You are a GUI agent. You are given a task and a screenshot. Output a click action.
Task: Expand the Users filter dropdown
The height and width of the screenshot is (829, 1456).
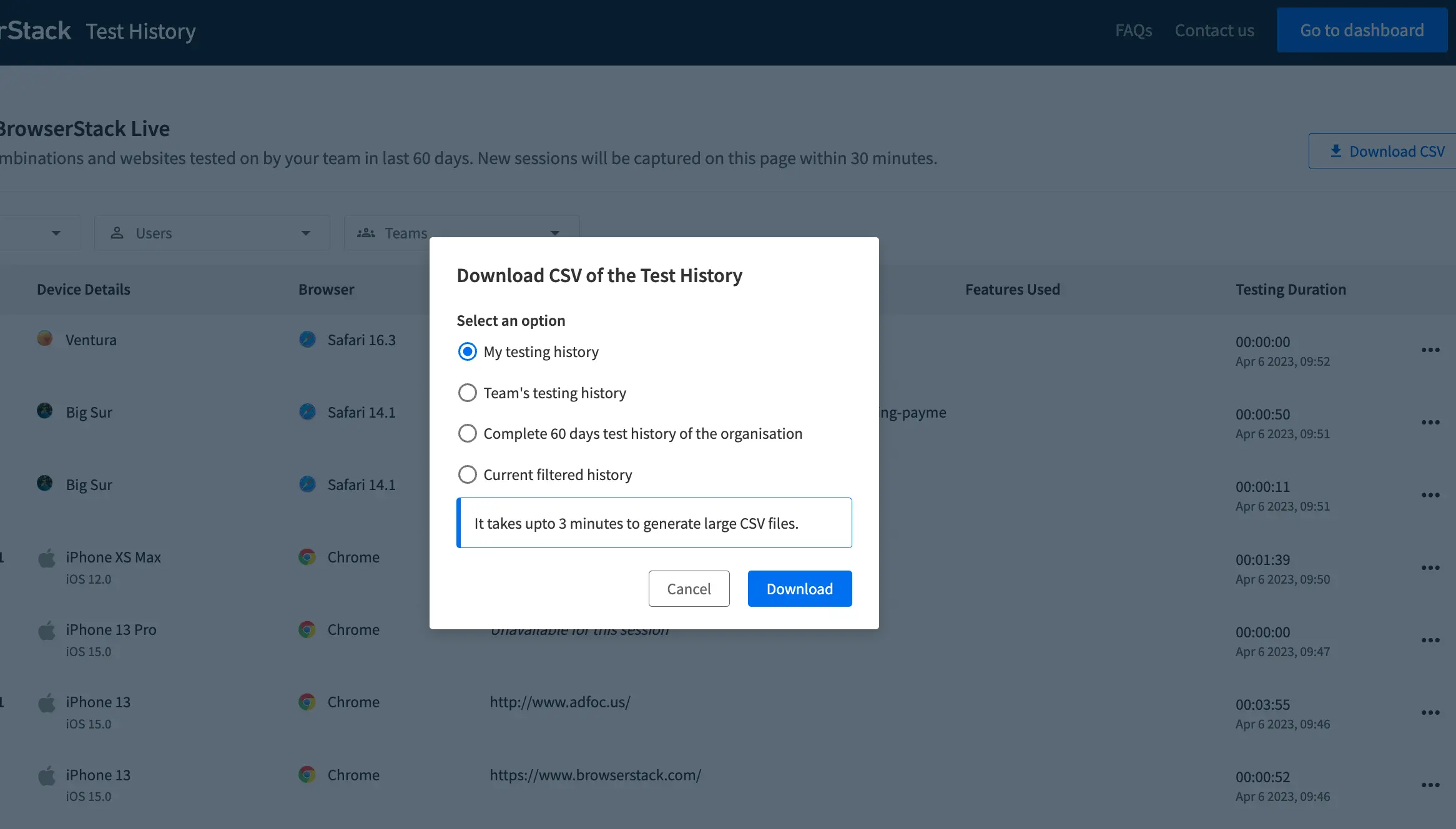pos(305,233)
